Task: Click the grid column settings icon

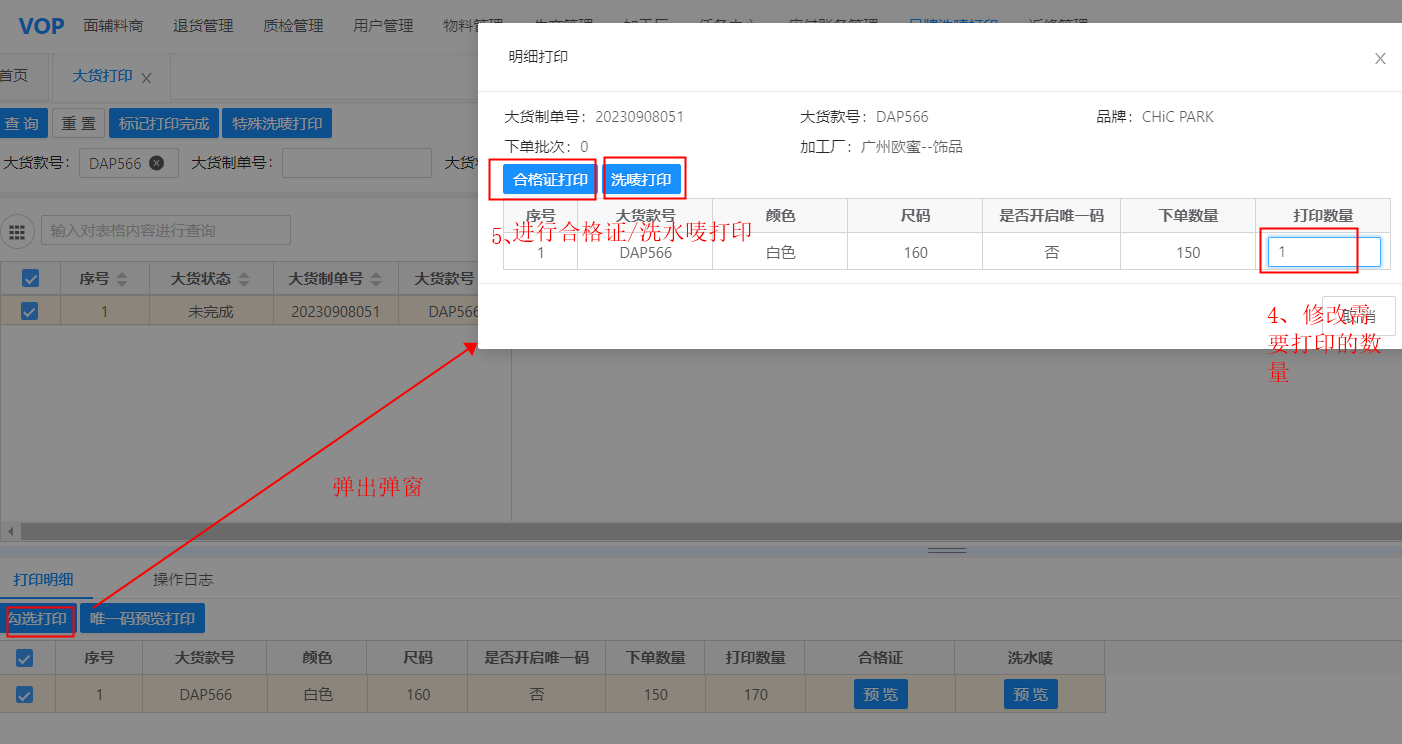Action: click(17, 231)
